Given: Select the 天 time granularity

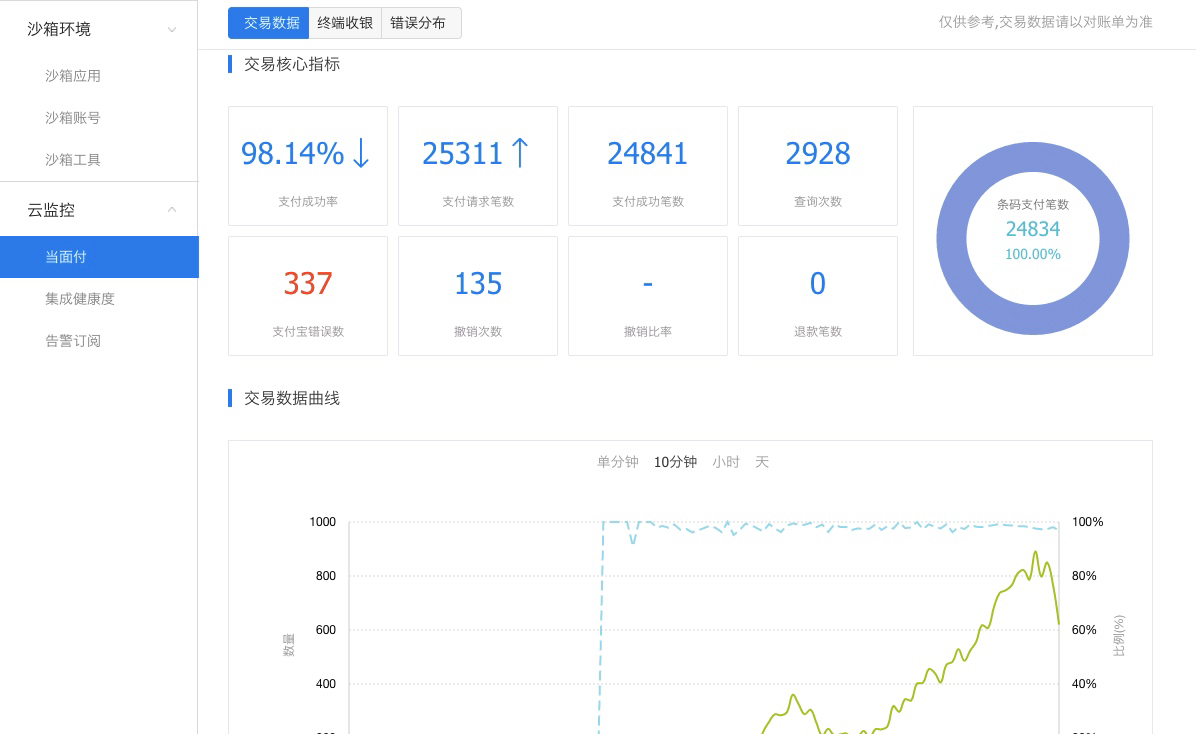Looking at the screenshot, I should click(x=762, y=462).
